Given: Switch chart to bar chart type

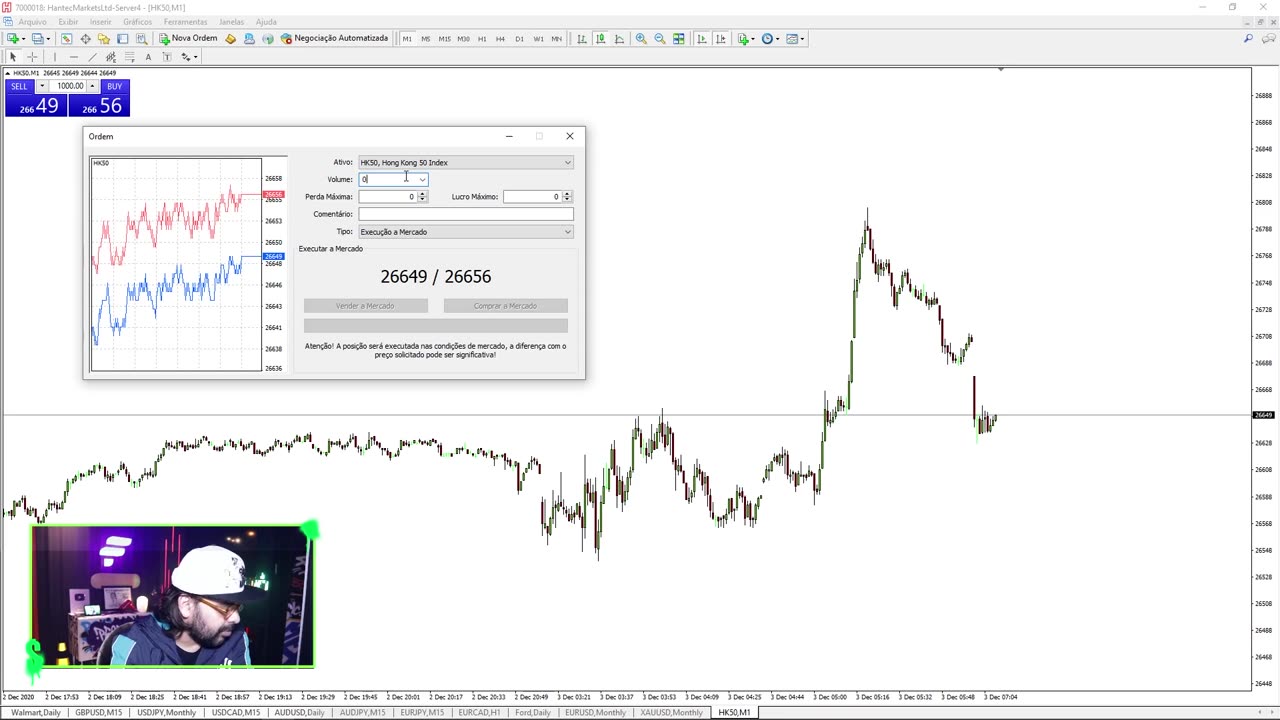Looking at the screenshot, I should tap(581, 38).
